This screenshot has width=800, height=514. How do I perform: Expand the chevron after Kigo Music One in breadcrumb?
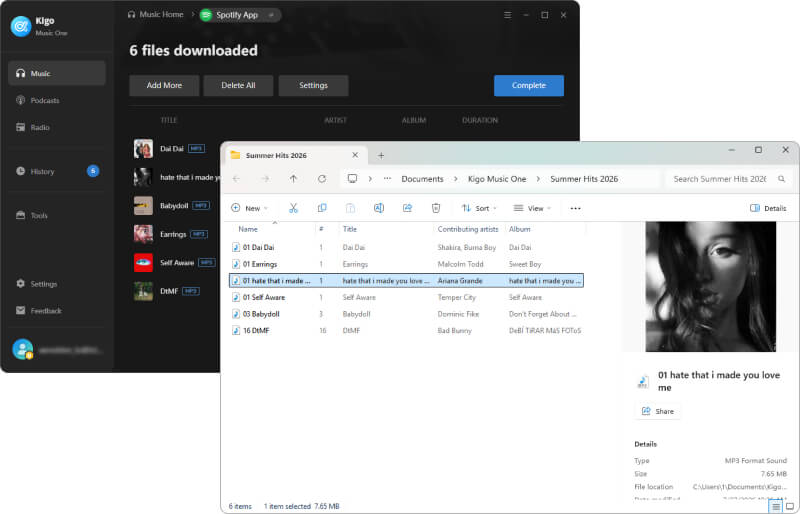point(538,179)
